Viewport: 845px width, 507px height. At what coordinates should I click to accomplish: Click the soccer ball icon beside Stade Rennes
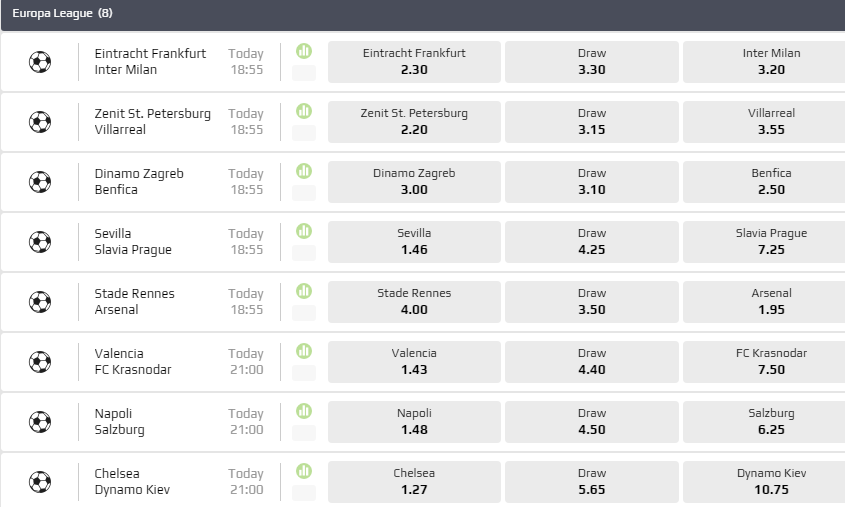click(40, 302)
